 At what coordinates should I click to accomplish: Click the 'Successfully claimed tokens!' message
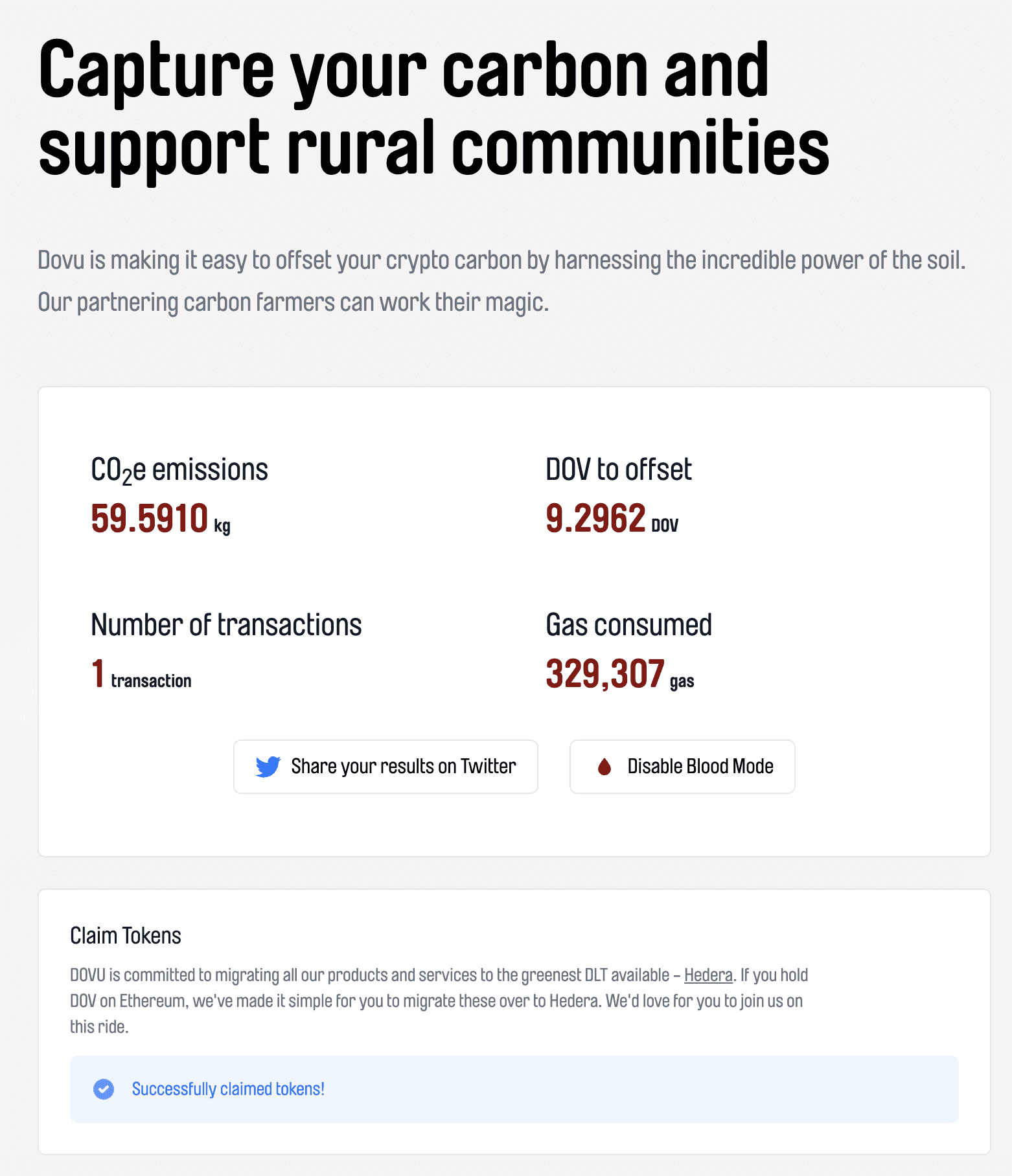click(x=228, y=1089)
